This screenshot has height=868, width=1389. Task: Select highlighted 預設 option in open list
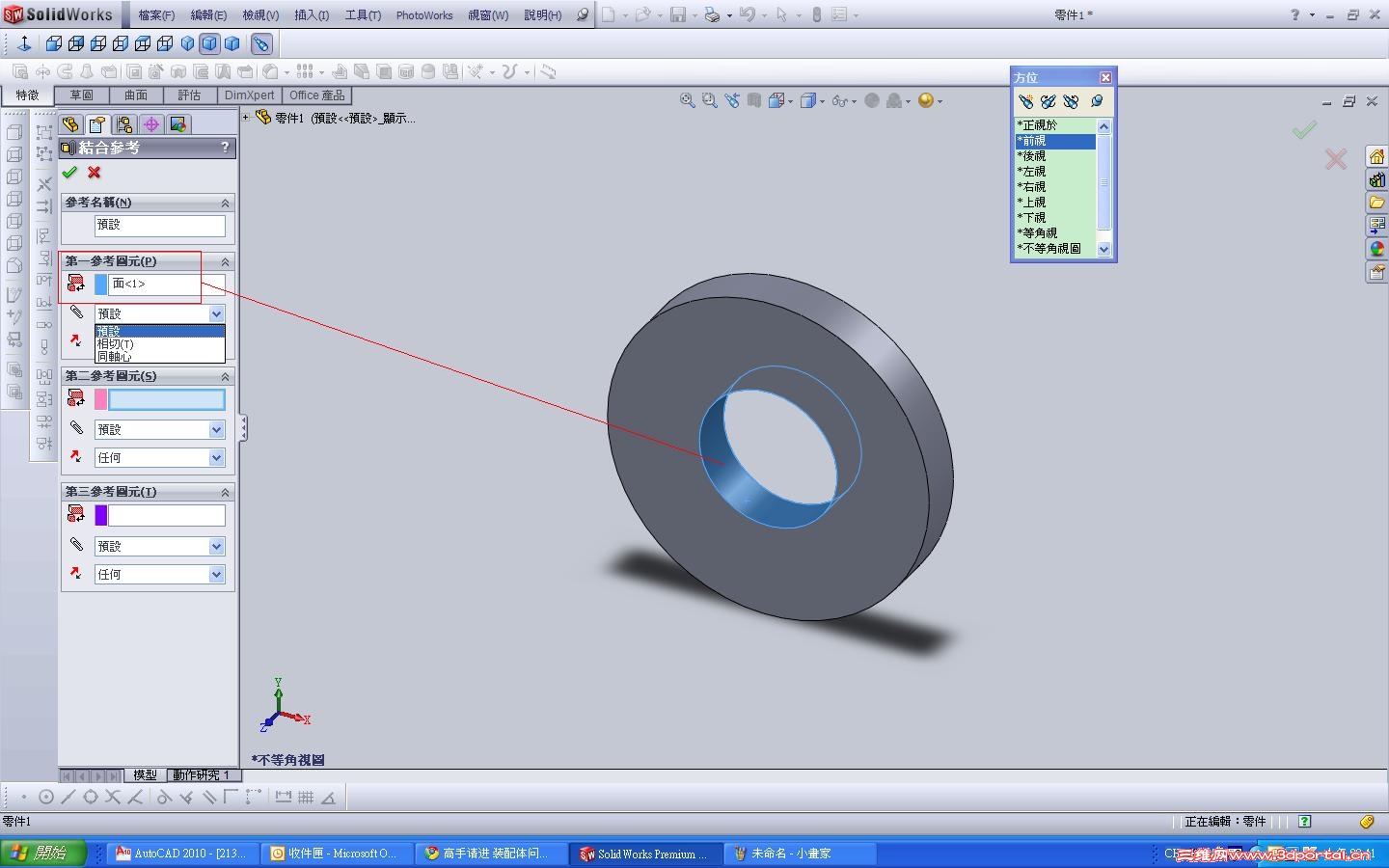[x=160, y=331]
